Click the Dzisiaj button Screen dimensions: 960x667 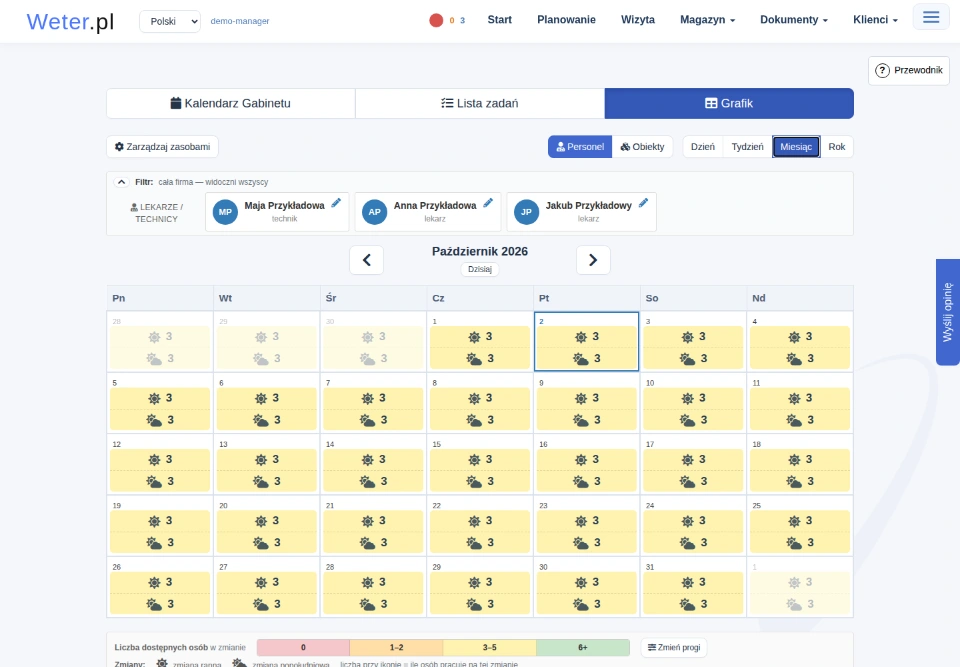(x=480, y=269)
